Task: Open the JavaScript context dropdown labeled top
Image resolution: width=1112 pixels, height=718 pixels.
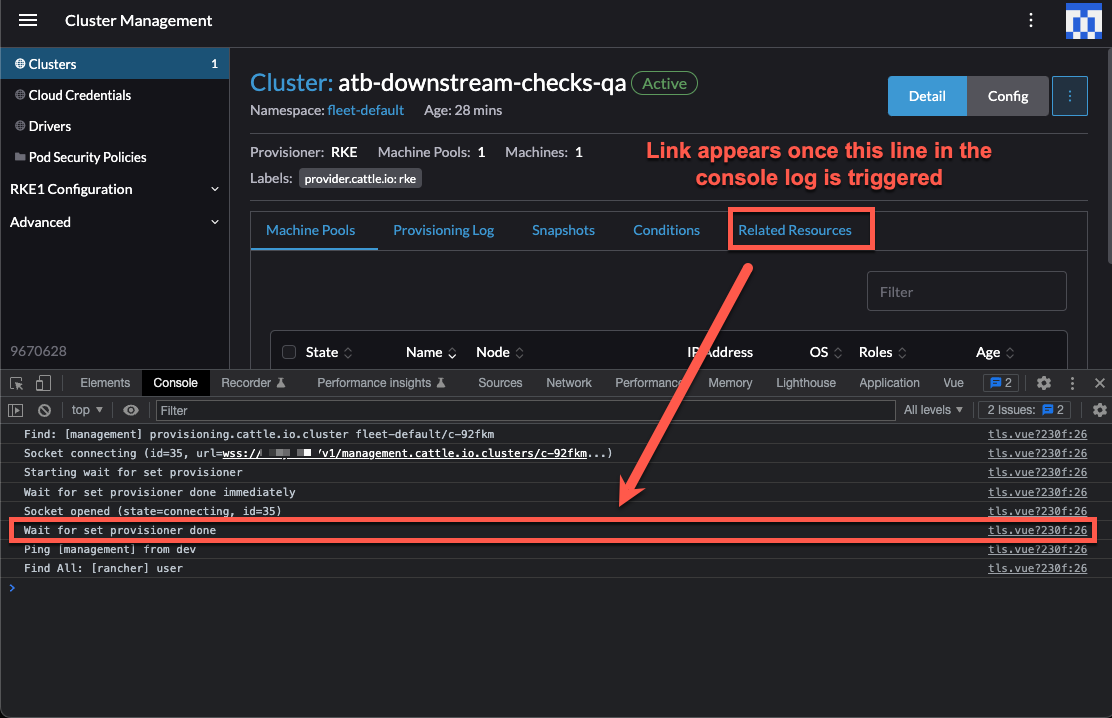Action: pos(86,410)
